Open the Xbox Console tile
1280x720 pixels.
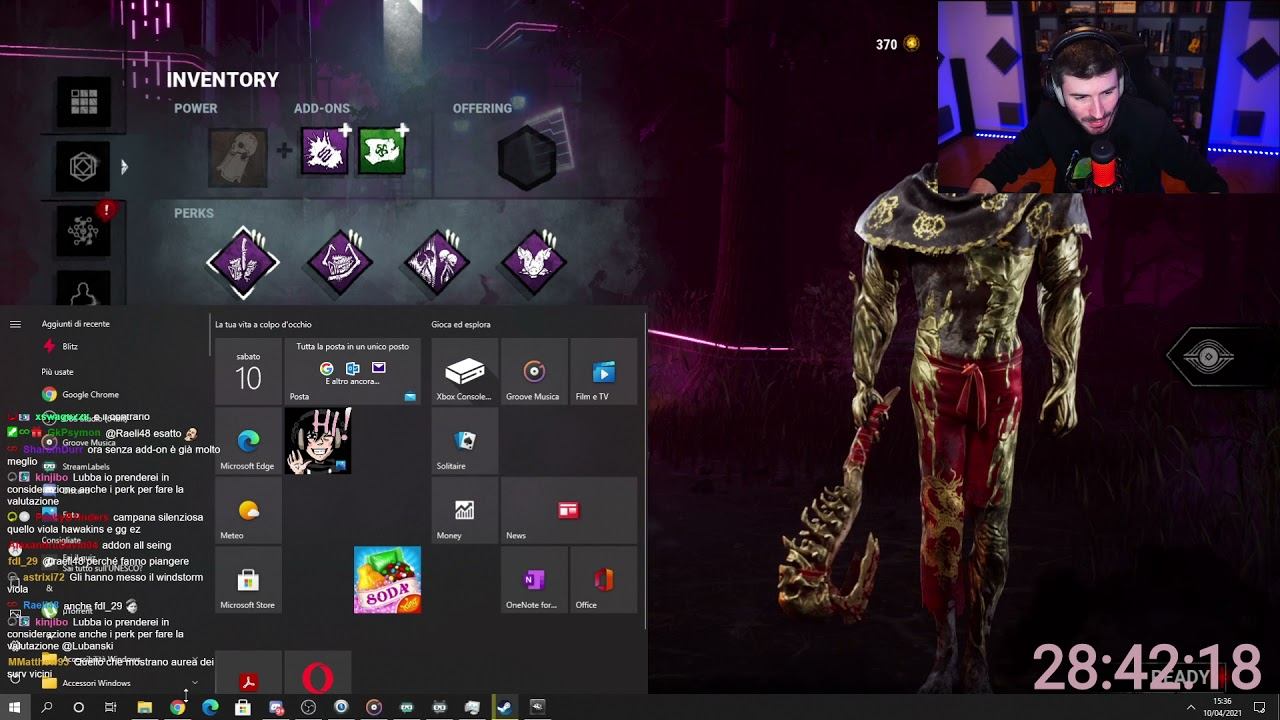click(x=464, y=371)
